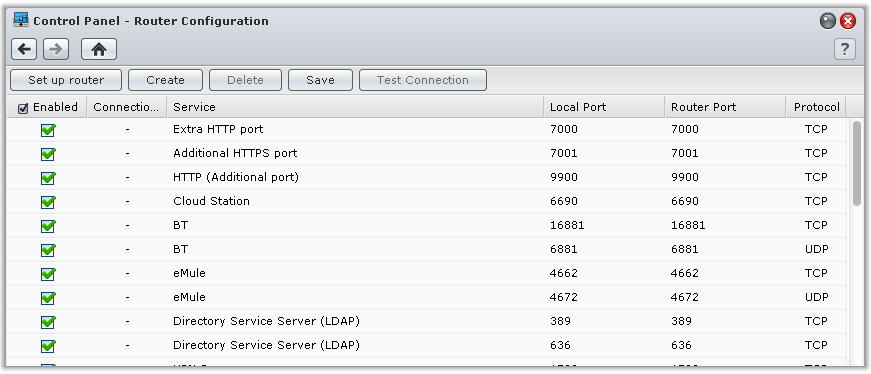Click the Set up router button
This screenshot has width=871, height=374.
66,80
